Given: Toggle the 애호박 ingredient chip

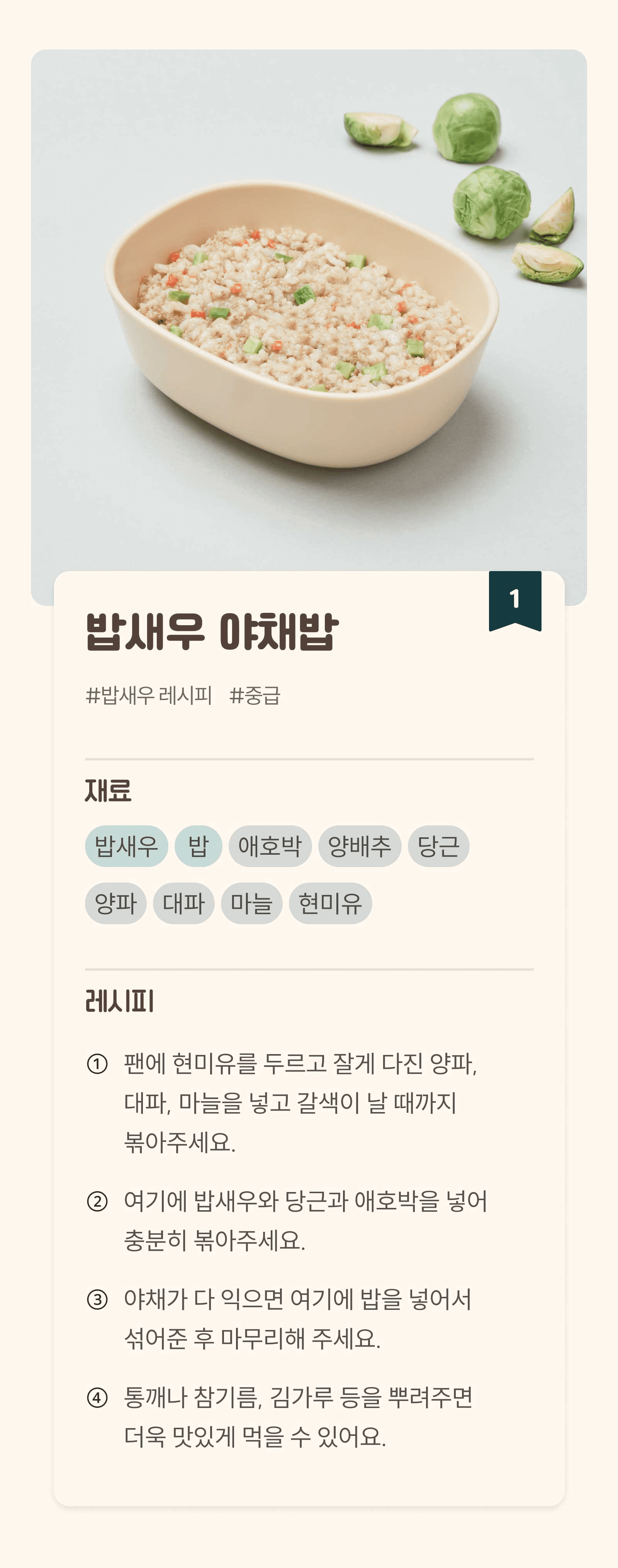Looking at the screenshot, I should coord(270,846).
